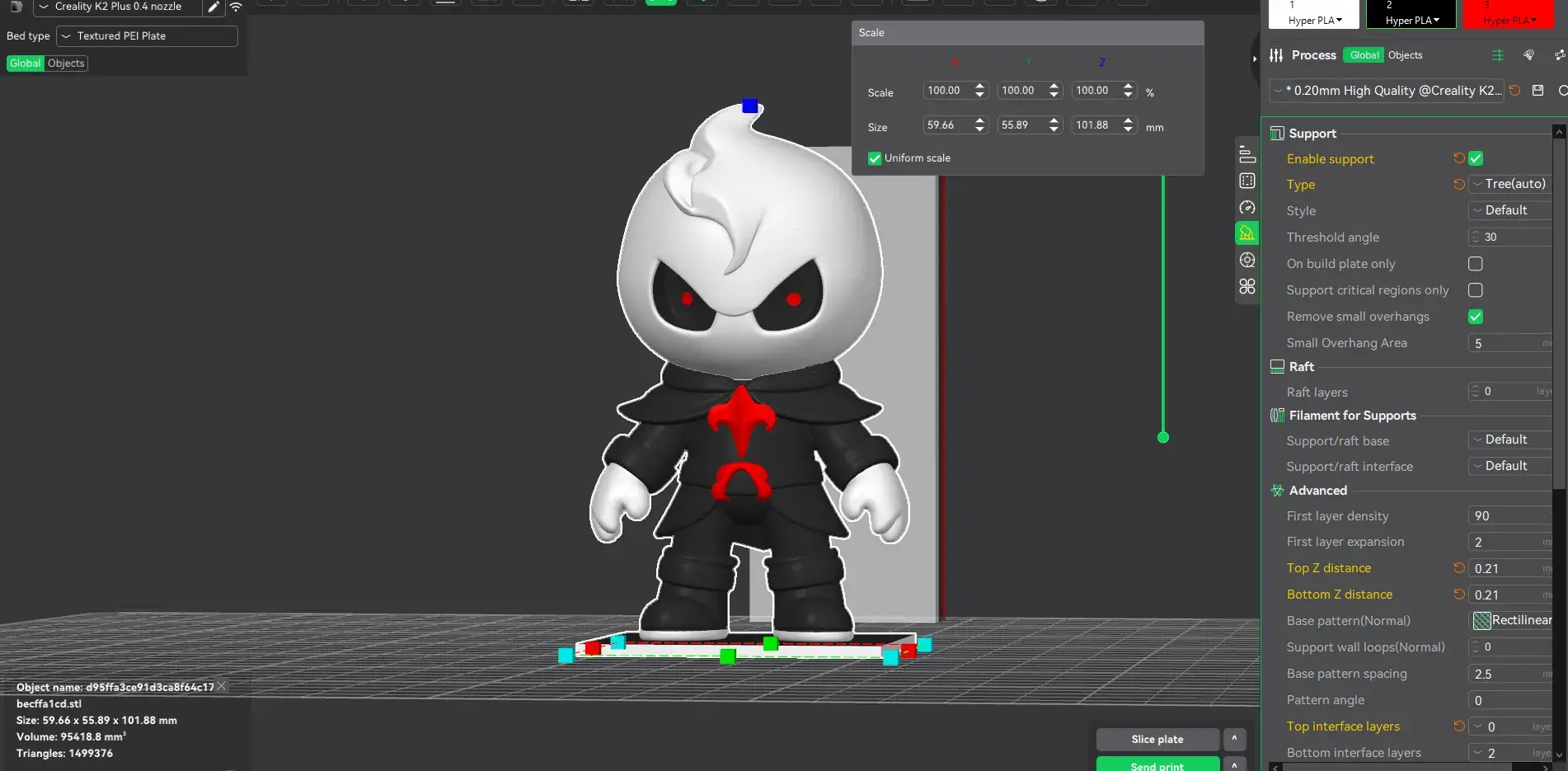Reset Top interface layers to default

point(1458,726)
